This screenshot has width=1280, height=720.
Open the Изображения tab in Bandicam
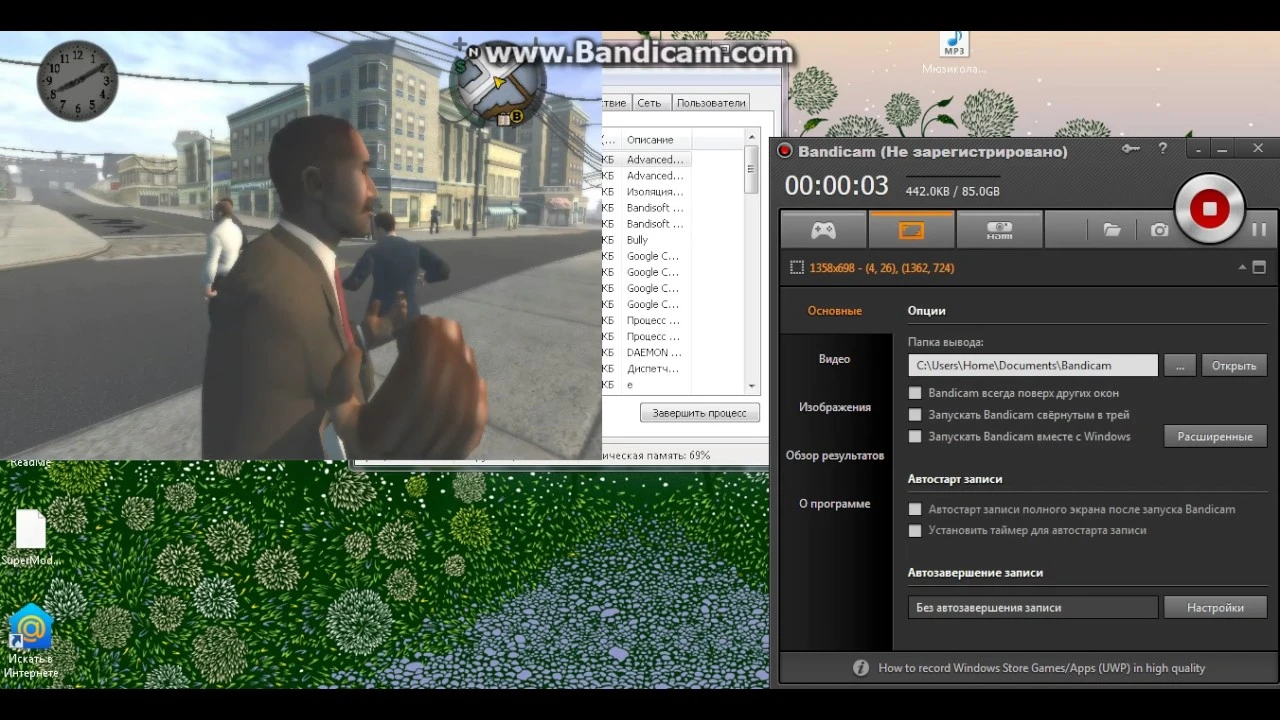pyautogui.click(x=835, y=407)
